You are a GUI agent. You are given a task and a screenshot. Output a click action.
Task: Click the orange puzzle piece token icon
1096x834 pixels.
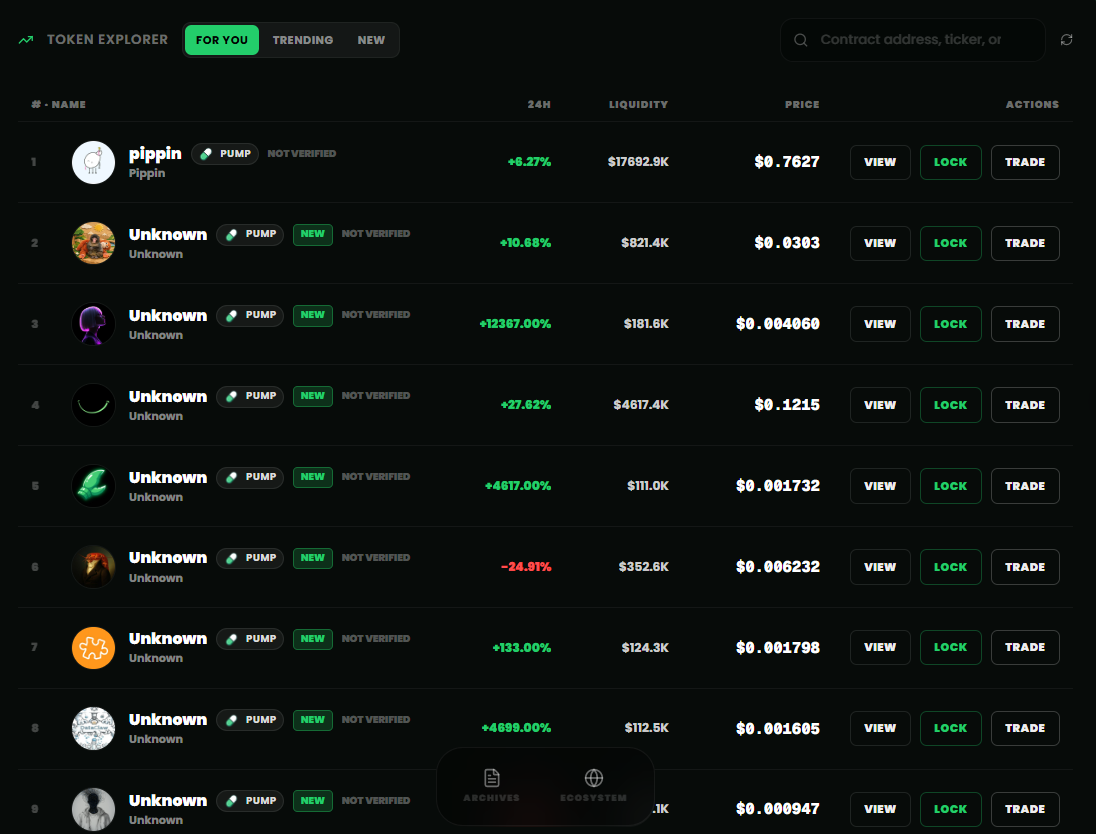point(94,647)
